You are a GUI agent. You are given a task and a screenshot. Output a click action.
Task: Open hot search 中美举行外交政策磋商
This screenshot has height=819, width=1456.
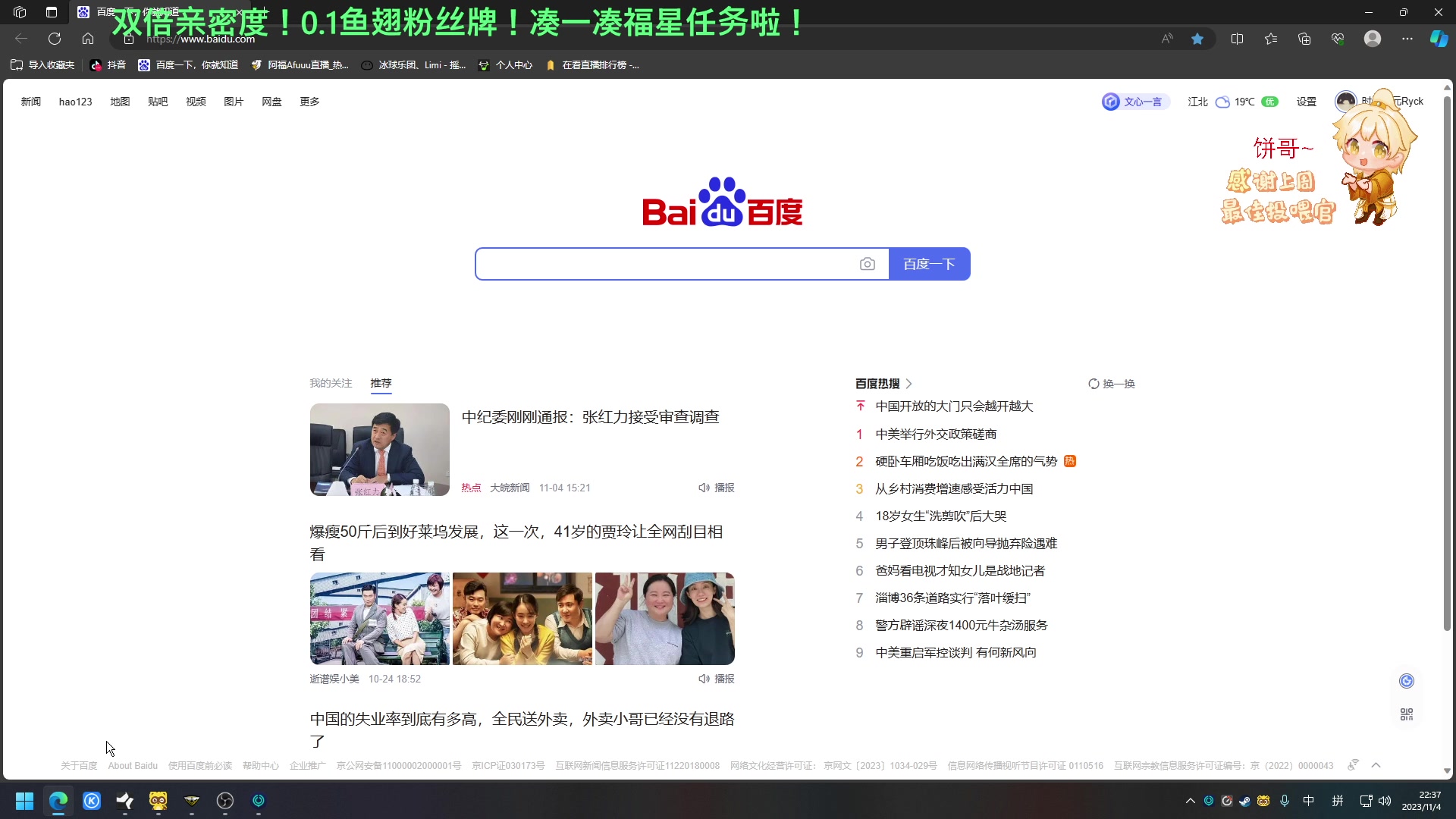[x=936, y=434]
